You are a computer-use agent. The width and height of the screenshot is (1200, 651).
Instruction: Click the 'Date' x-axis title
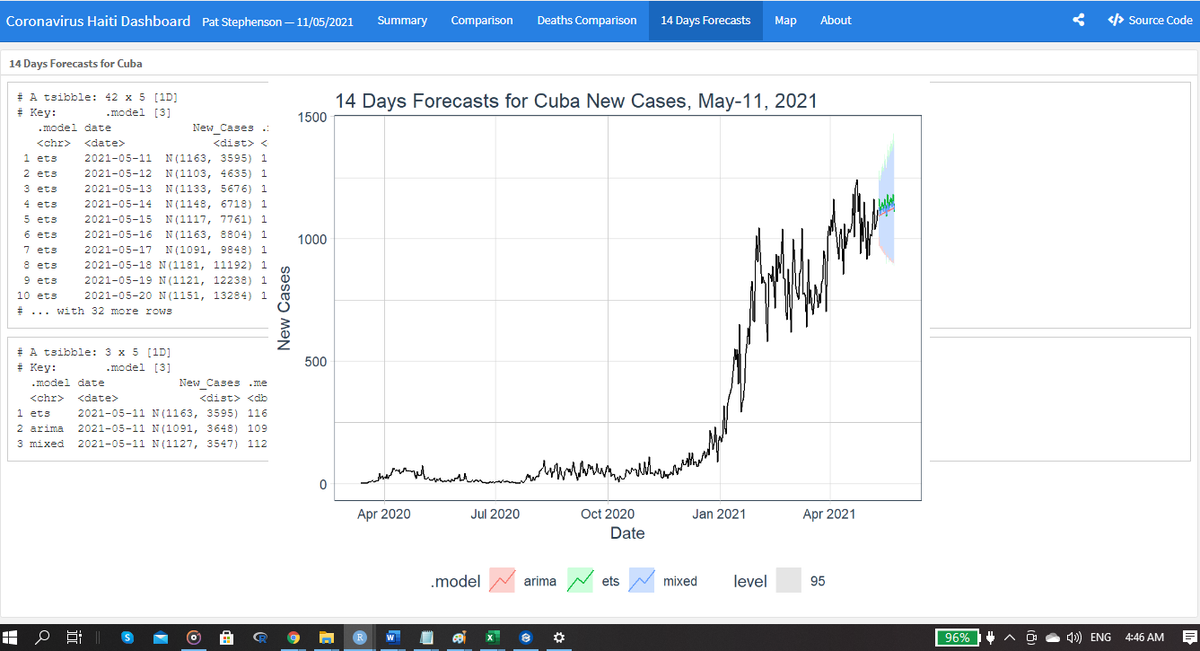627,534
